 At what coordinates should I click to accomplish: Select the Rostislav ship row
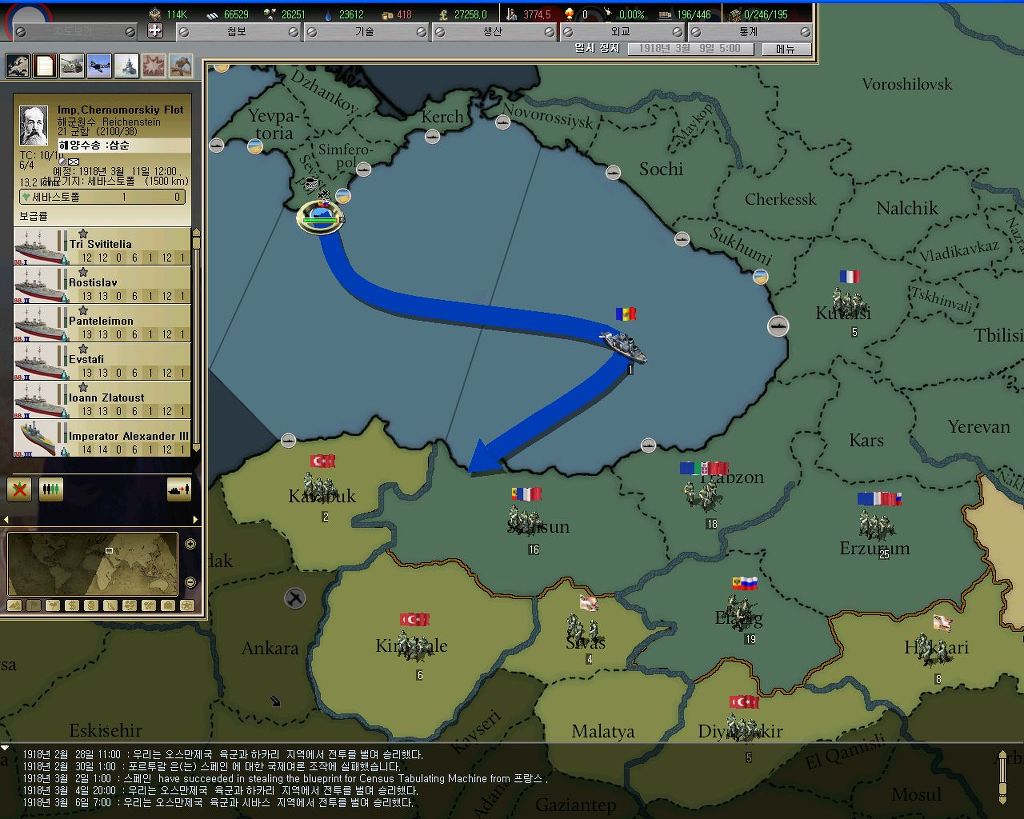pyautogui.click(x=102, y=285)
